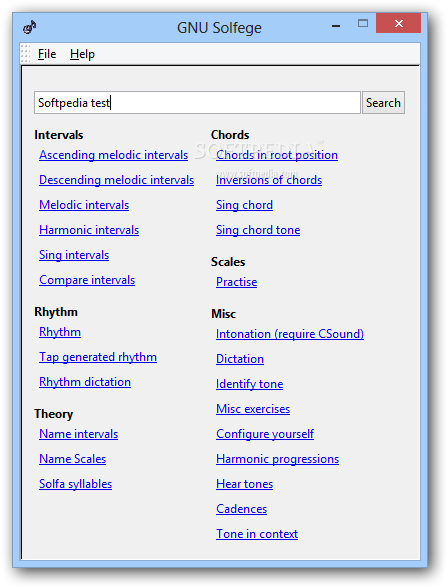448x588 pixels.
Task: Open Compare intervals link
Action: 87,280
